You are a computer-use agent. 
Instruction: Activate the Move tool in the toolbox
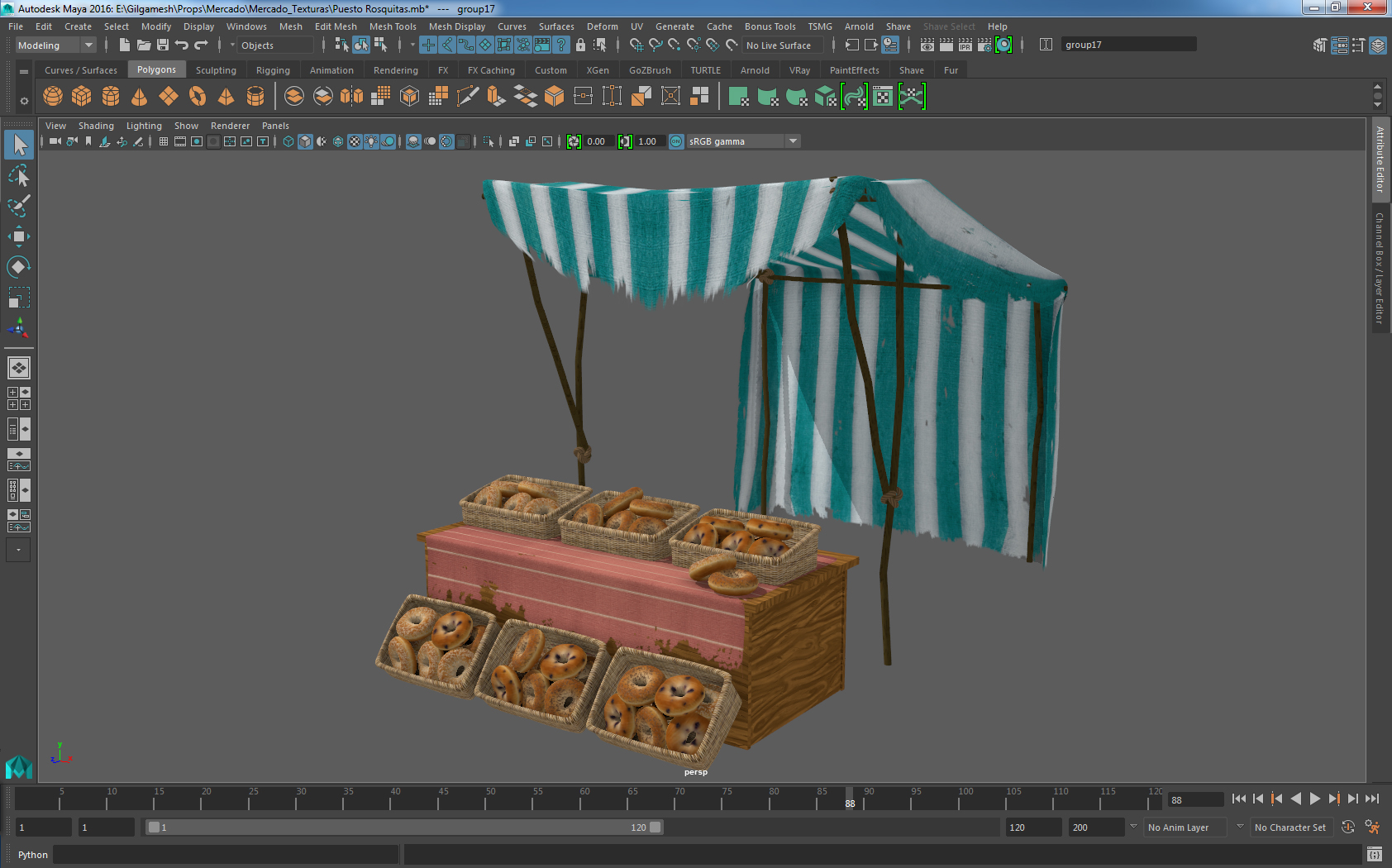tap(18, 236)
